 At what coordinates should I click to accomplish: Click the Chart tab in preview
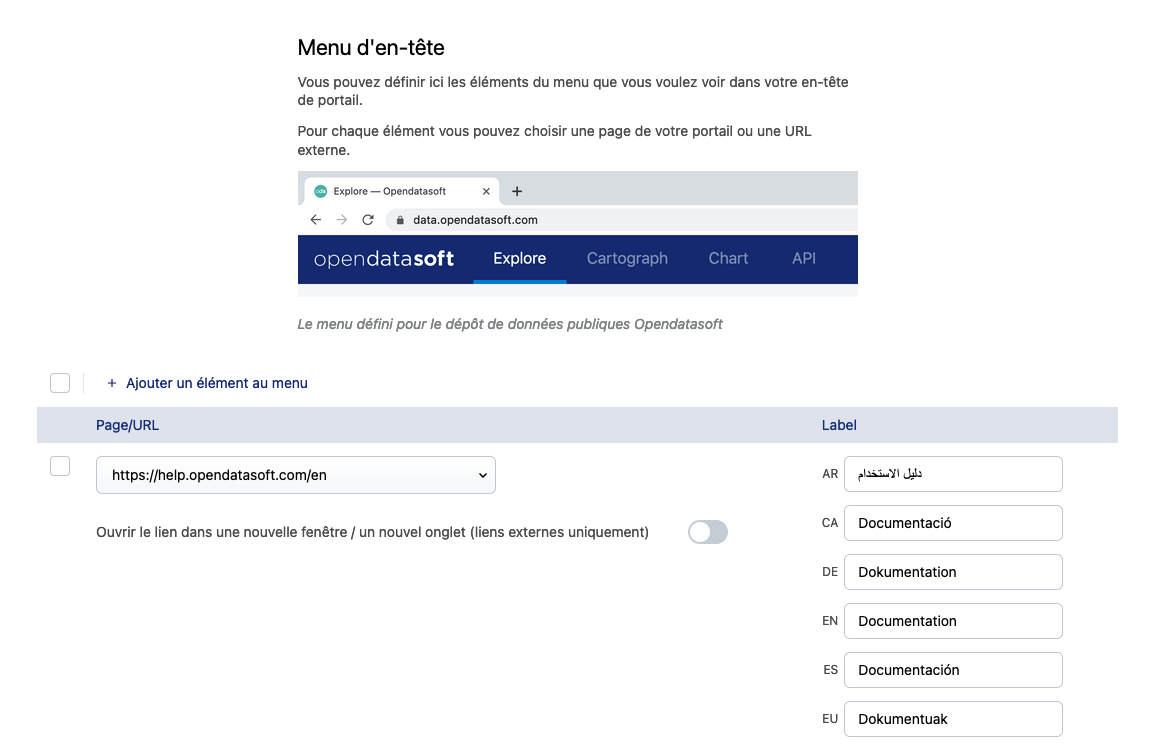click(x=728, y=258)
